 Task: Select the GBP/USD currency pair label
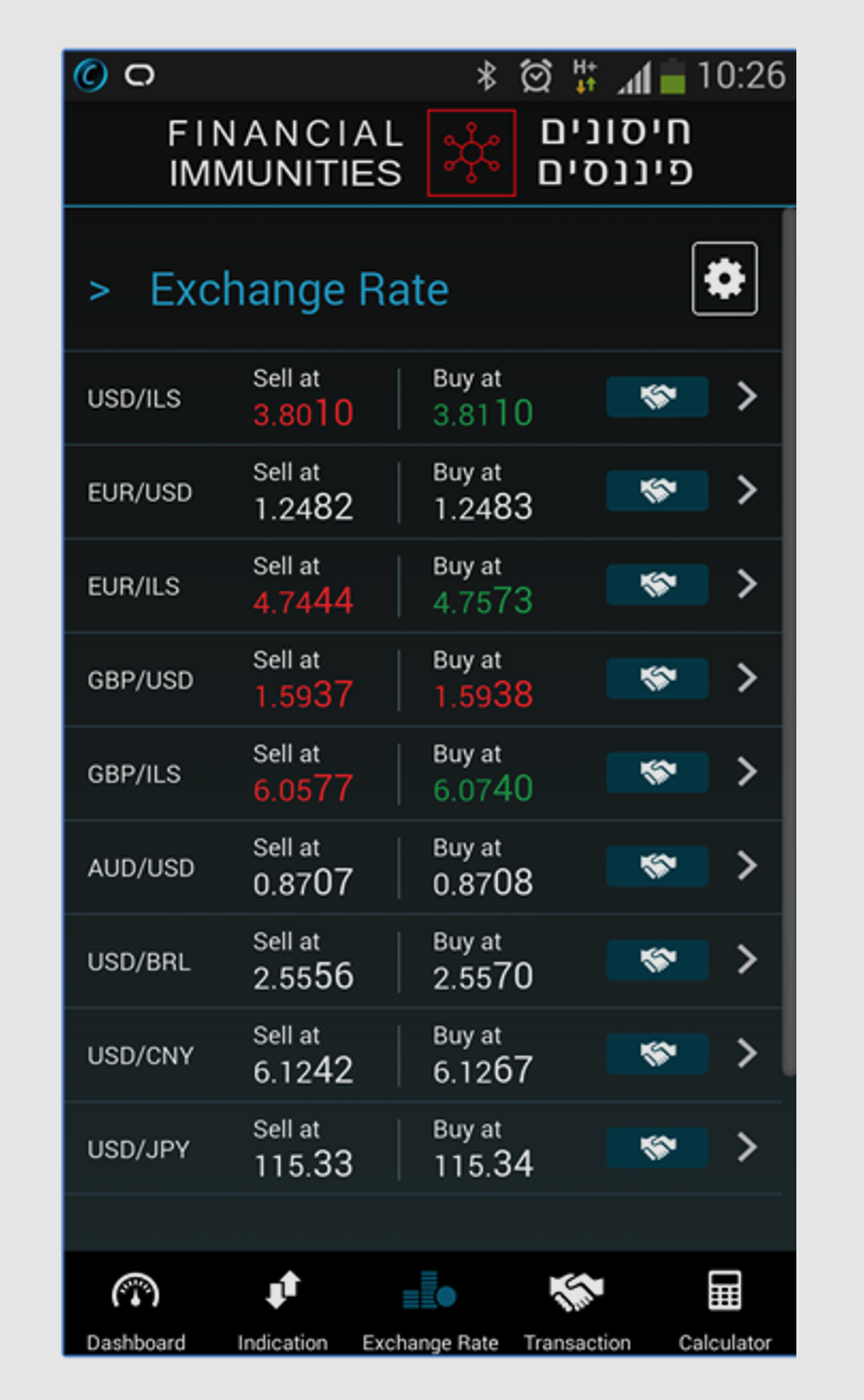point(140,680)
